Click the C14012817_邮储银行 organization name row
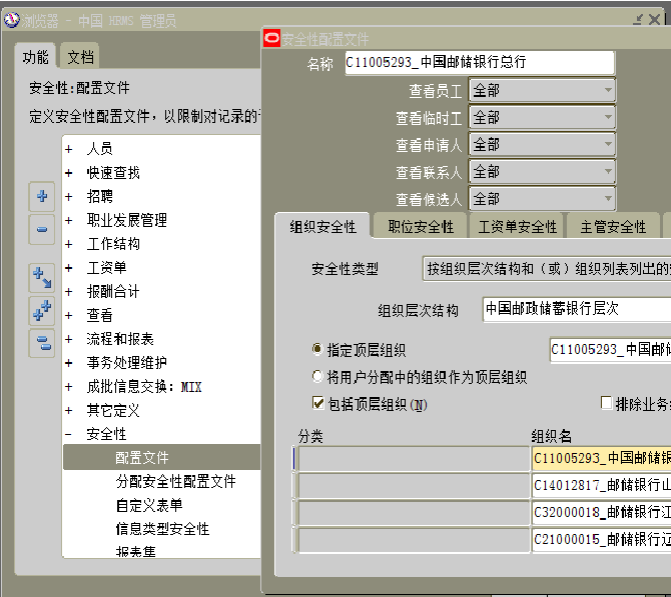Screen dimensions: 671x597 [601, 485]
